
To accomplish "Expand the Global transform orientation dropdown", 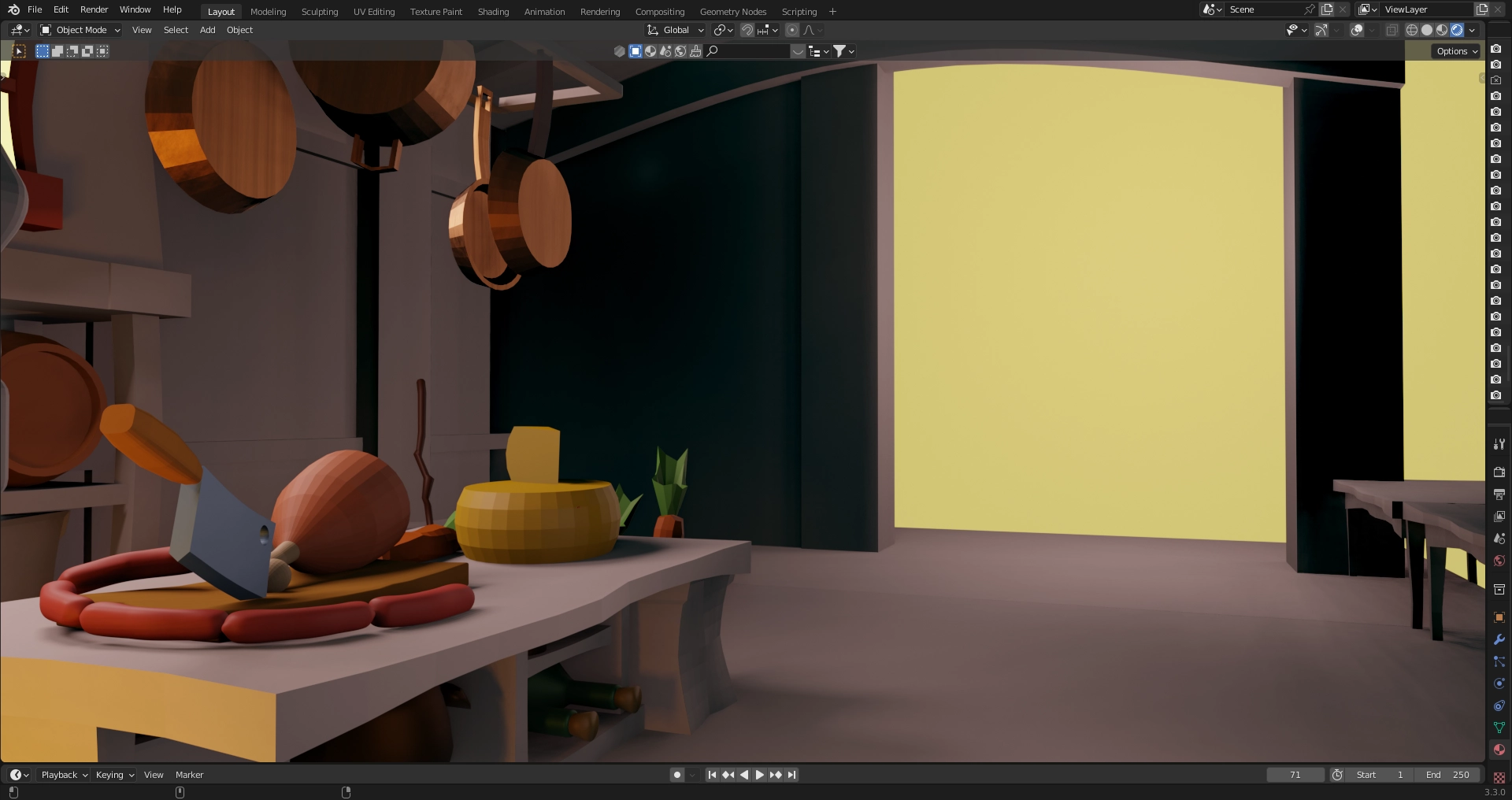I will coord(676,30).
